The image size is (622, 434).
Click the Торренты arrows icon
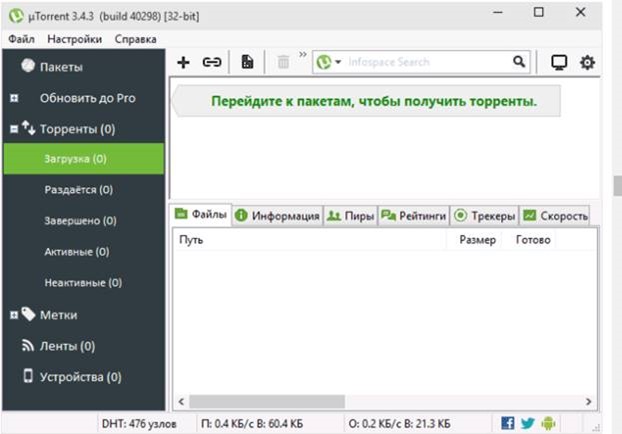click(x=29, y=128)
